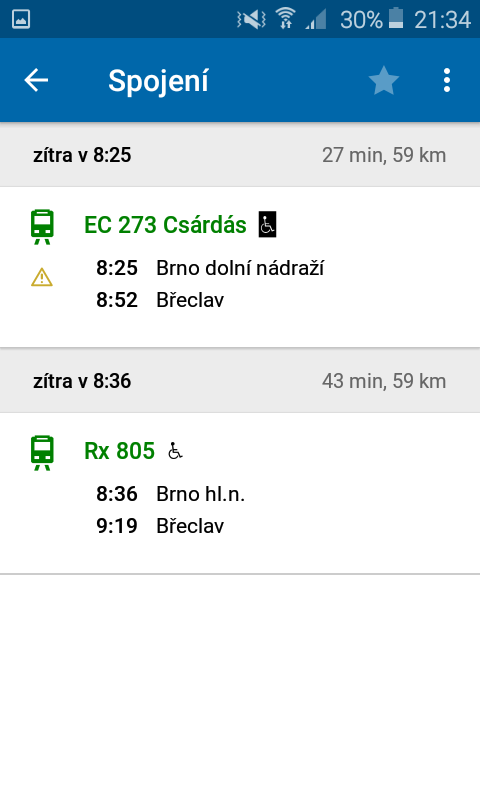Screen dimensions: 480x800
Task: Toggle the favorite star icon
Action: click(x=384, y=81)
